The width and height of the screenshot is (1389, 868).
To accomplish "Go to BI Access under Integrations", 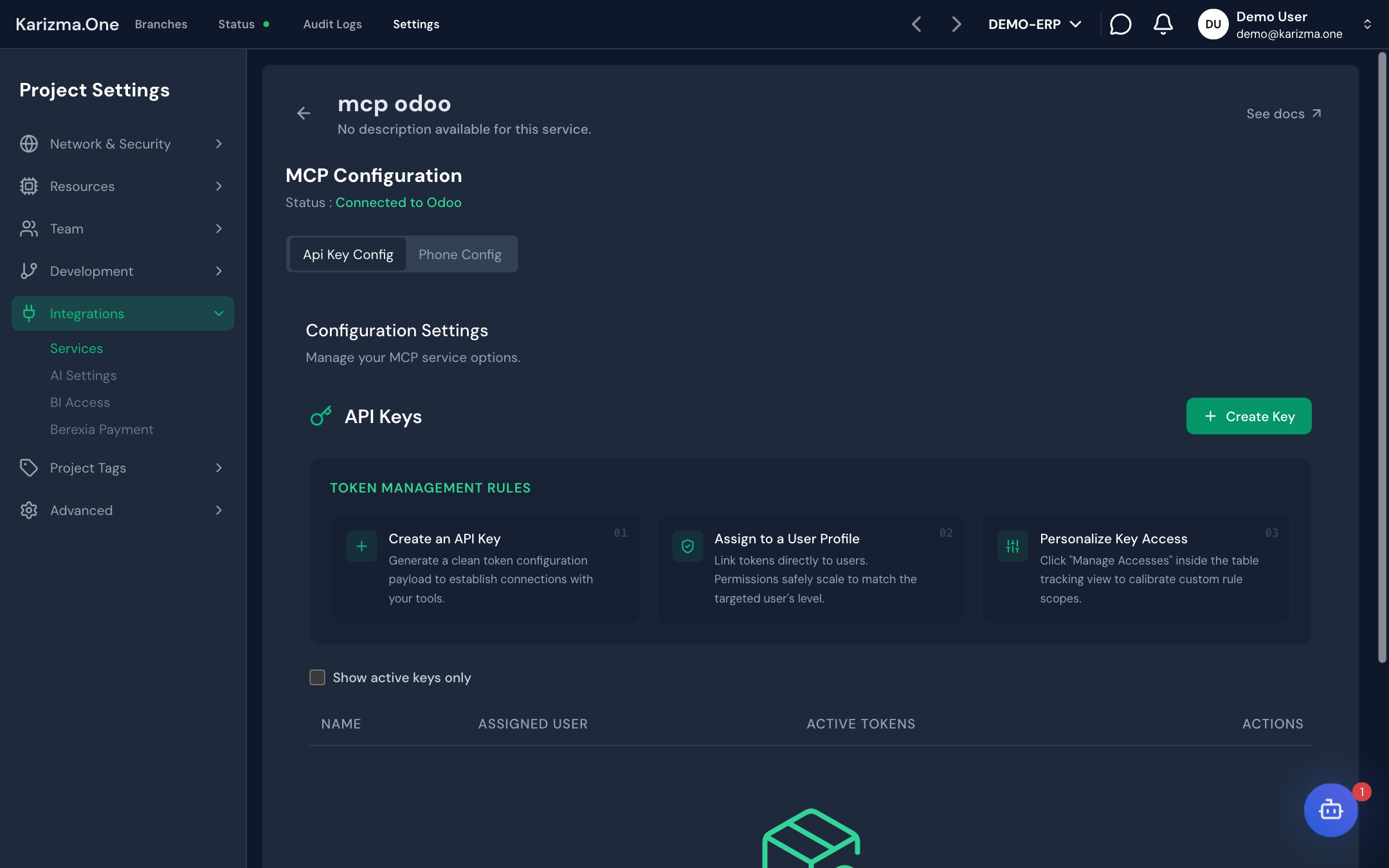I will click(x=80, y=402).
